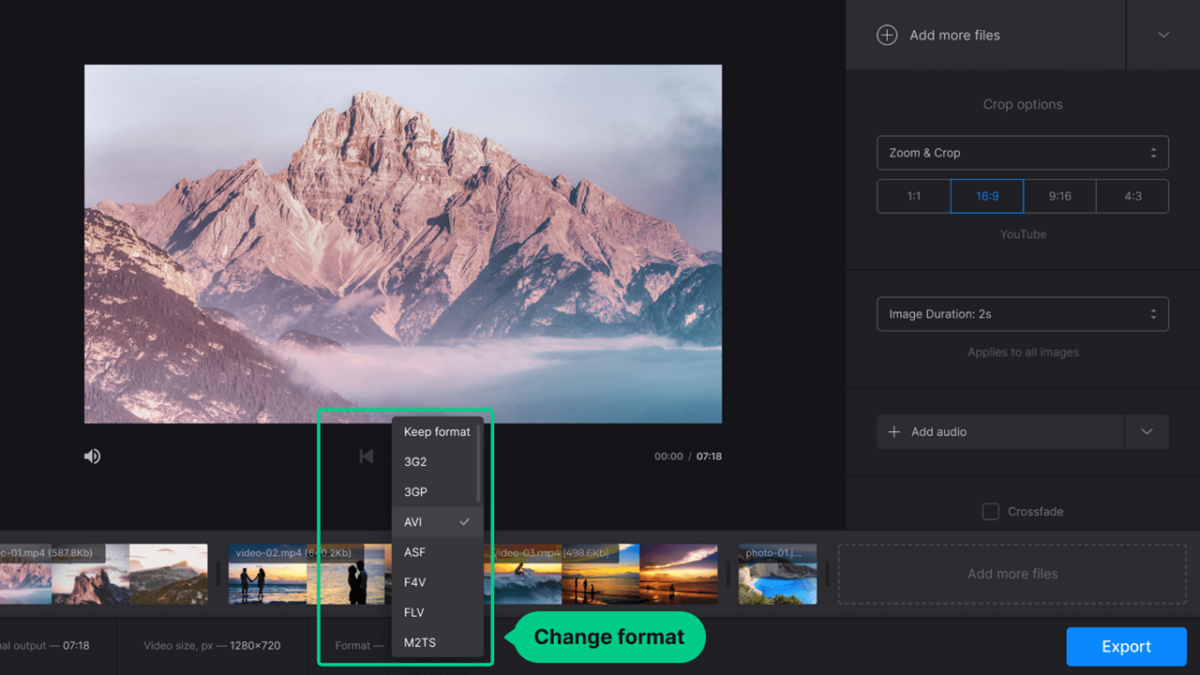Click the 00:00 / 07:18 time display
The image size is (1200, 675).
688,456
